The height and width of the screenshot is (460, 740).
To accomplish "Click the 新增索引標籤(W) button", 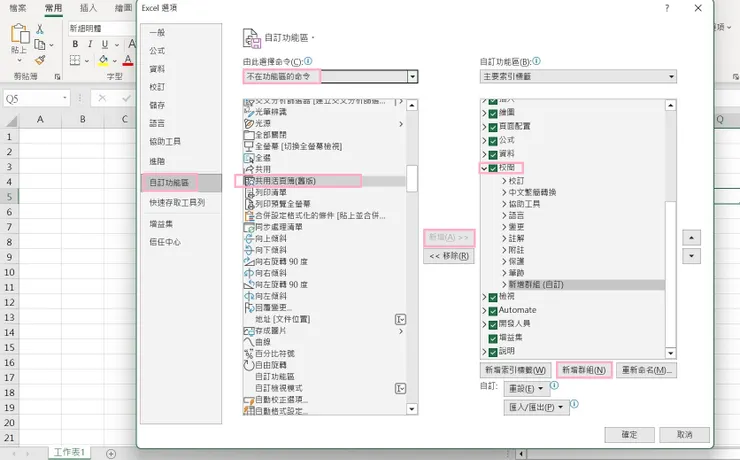I will tap(515, 370).
